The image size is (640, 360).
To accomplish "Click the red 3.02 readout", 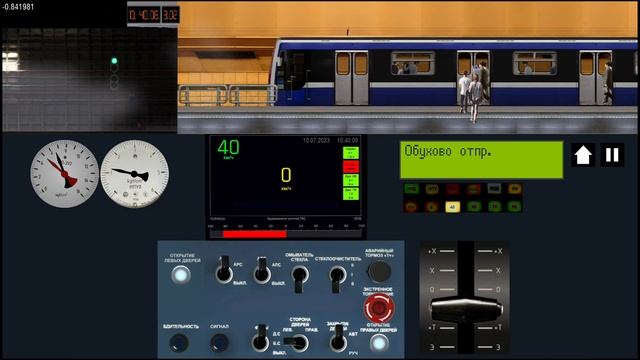I will tap(170, 16).
